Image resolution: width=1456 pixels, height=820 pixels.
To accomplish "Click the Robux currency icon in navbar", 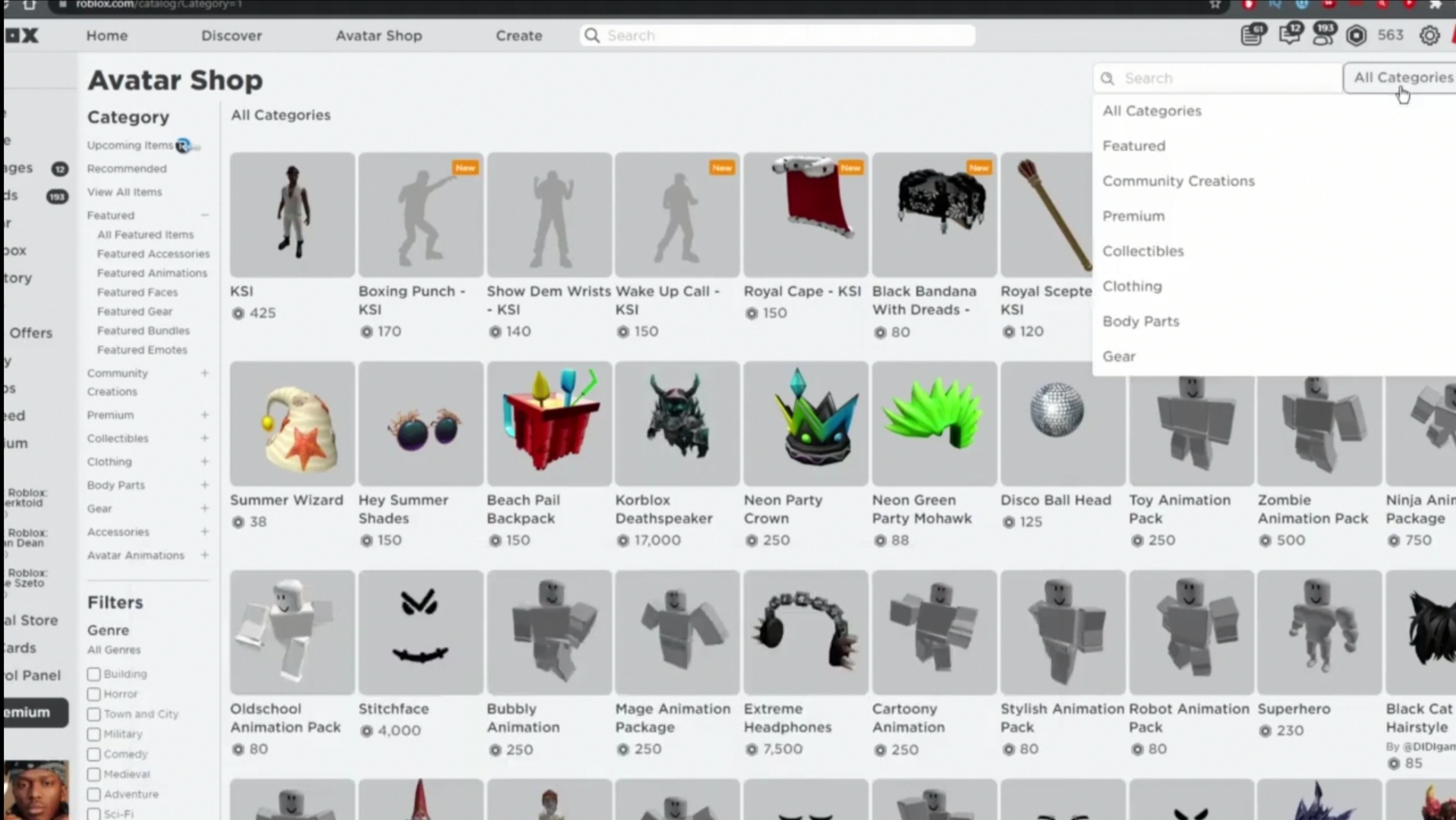I will 1357,35.
